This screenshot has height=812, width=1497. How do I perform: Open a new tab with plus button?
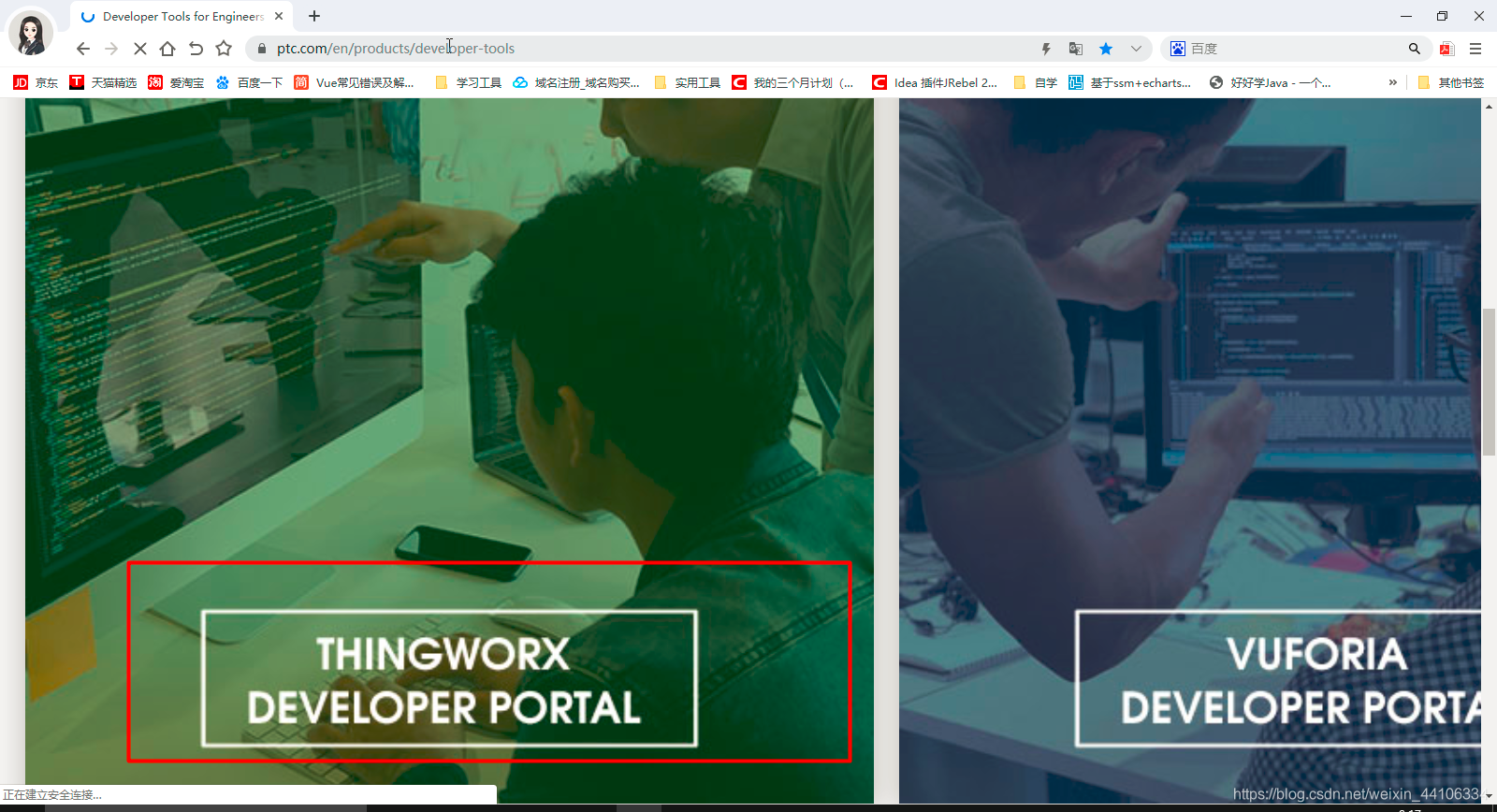point(314,16)
